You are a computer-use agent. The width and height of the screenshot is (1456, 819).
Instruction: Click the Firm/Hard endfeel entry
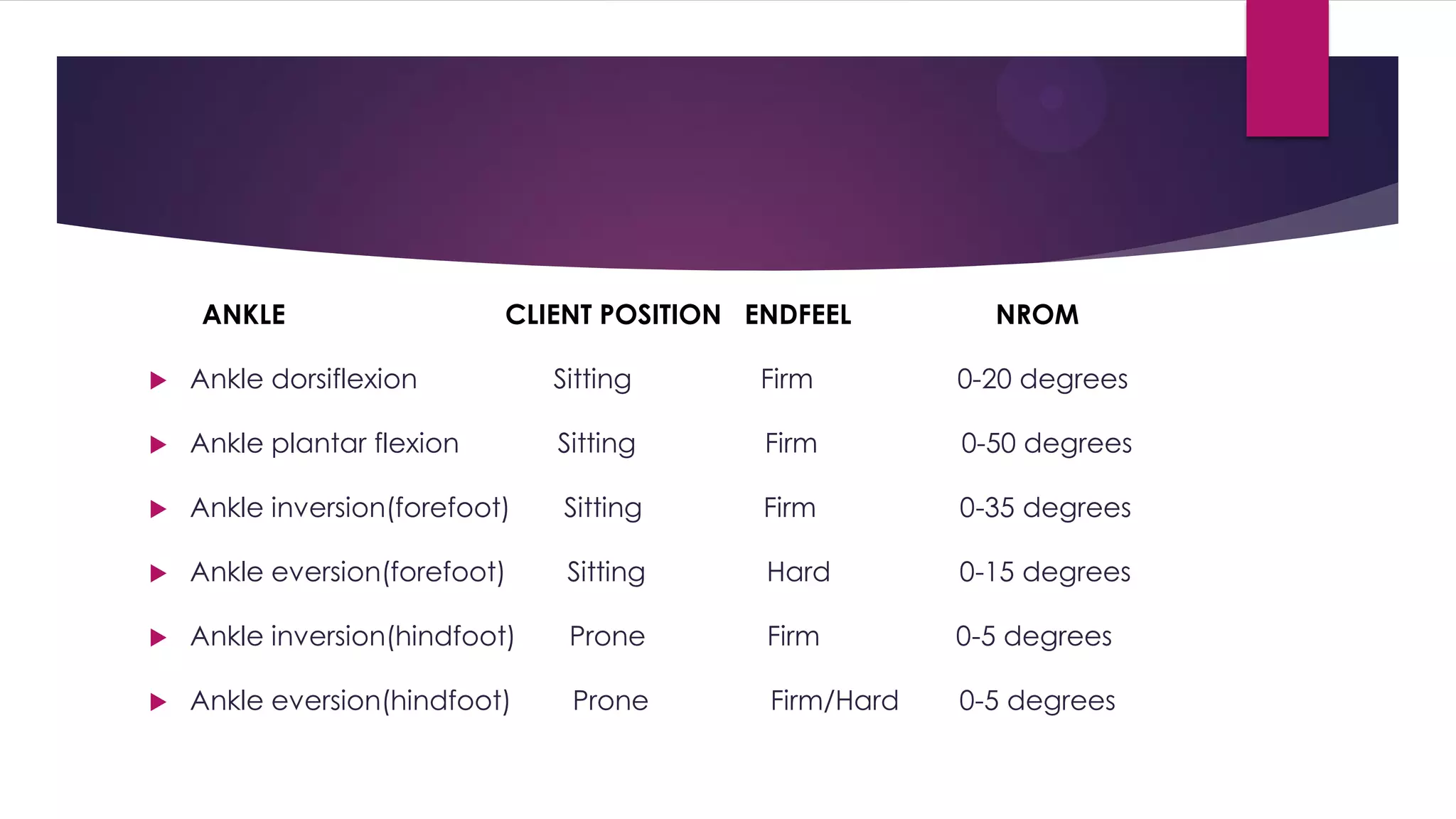pos(835,701)
